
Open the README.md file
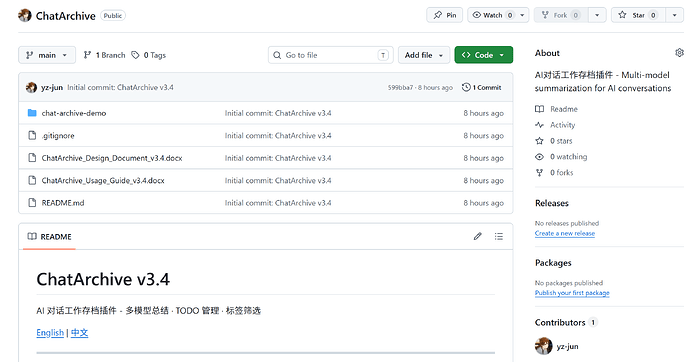pyautogui.click(x=62, y=203)
